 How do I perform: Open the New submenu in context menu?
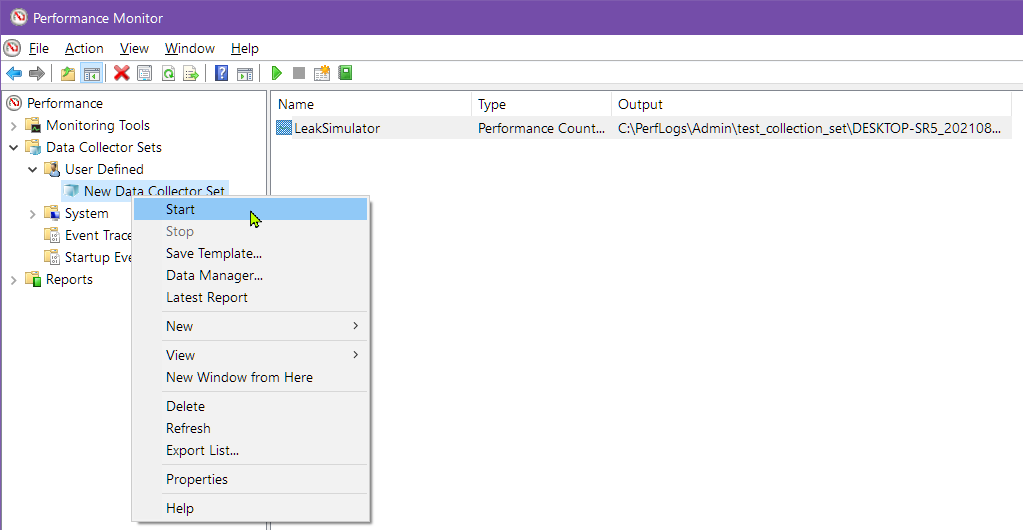click(x=180, y=326)
